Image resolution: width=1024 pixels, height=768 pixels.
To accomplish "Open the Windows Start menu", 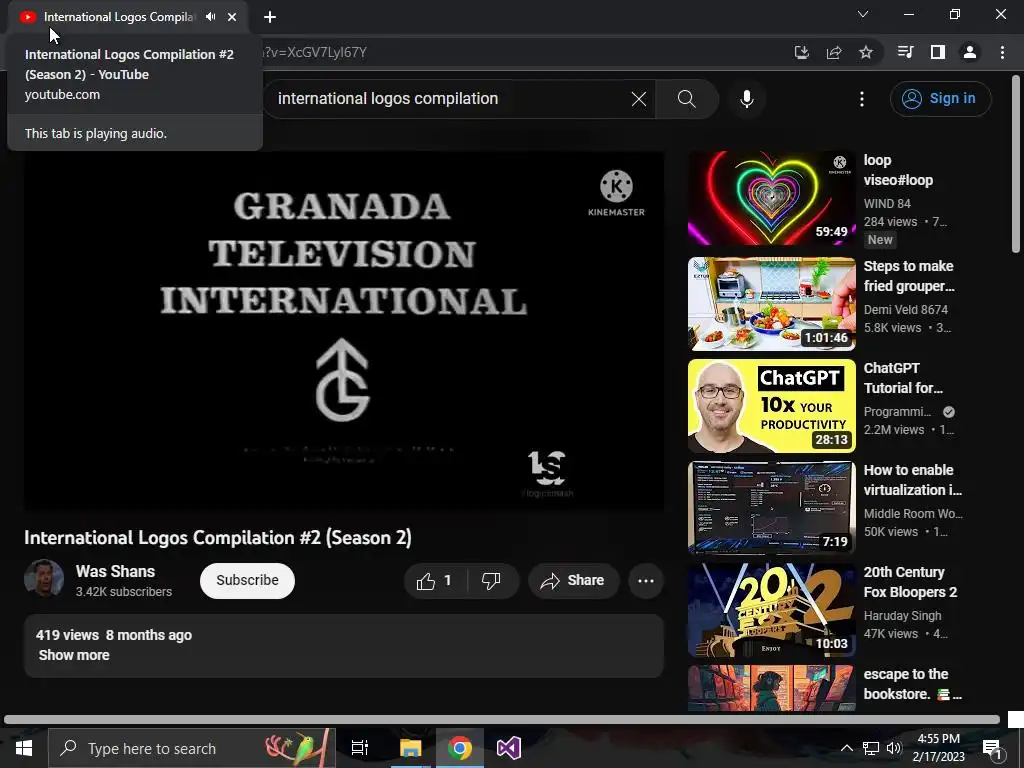I will point(24,748).
